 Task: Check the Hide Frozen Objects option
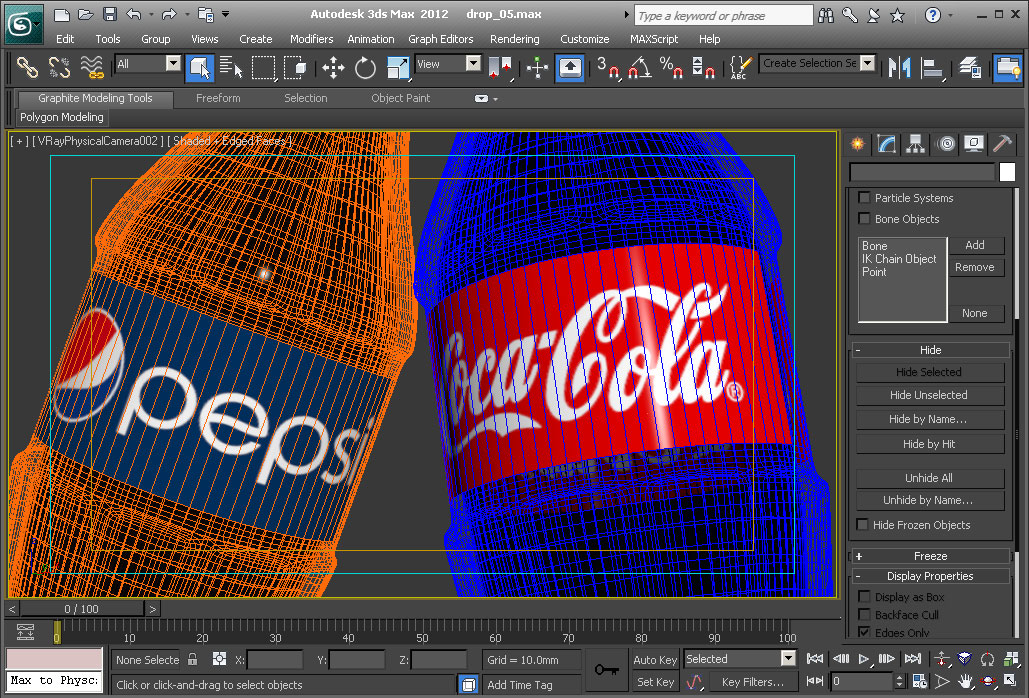[x=863, y=525]
